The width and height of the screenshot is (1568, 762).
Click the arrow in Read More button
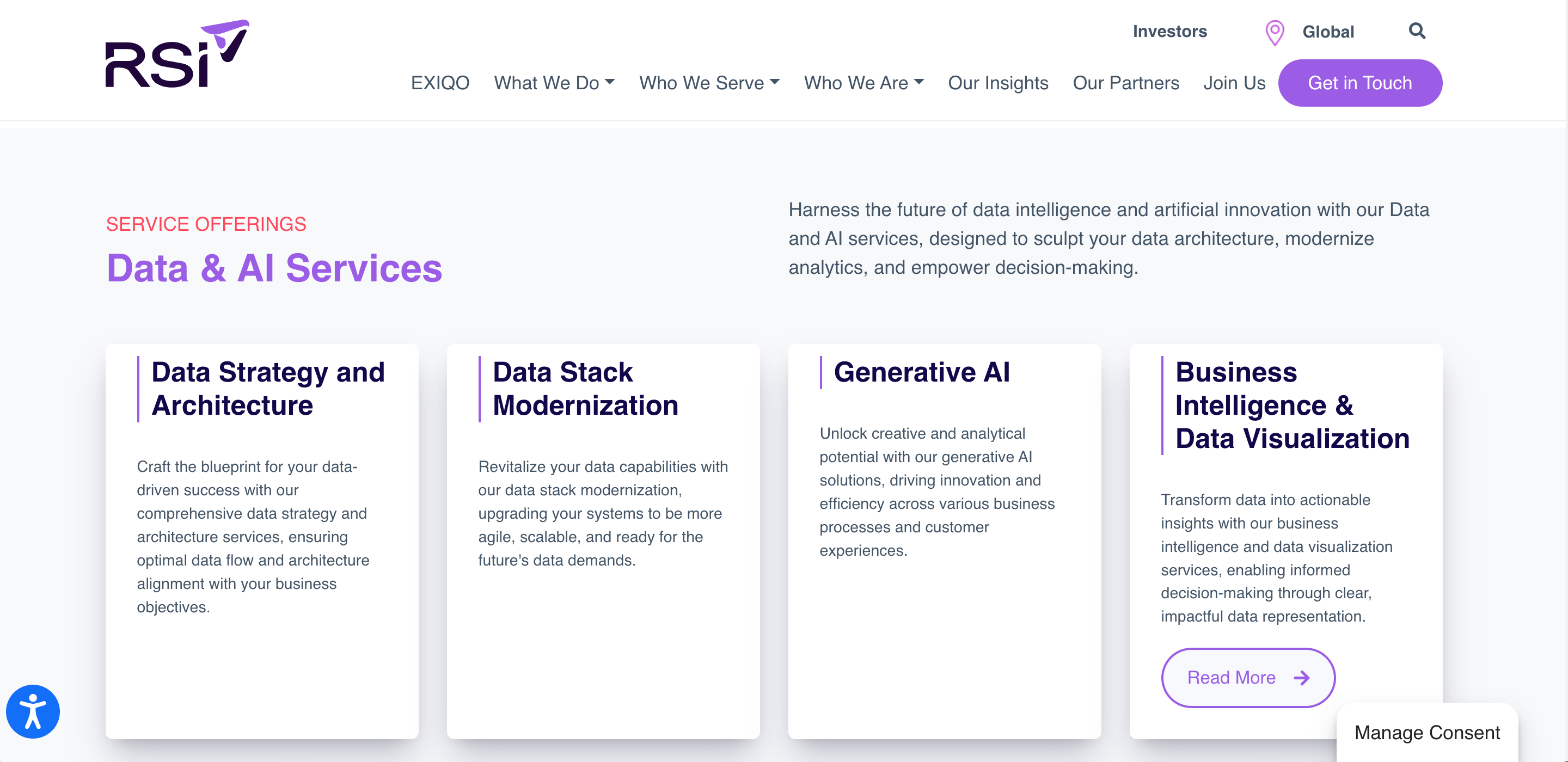pos(1301,678)
